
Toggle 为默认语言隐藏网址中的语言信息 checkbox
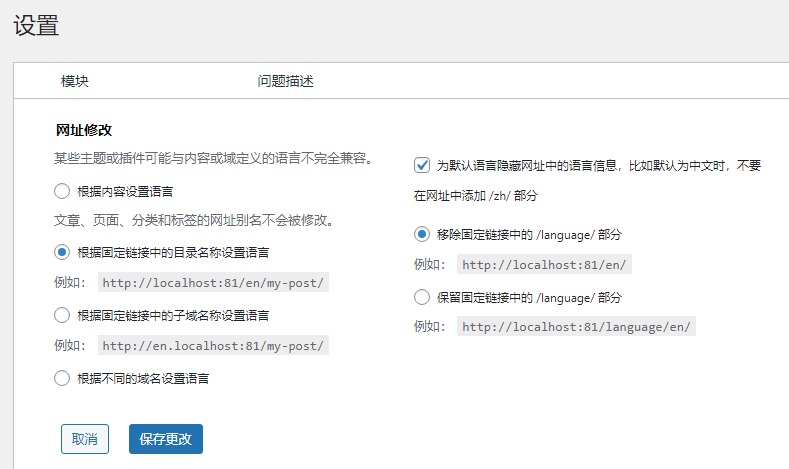tap(422, 165)
